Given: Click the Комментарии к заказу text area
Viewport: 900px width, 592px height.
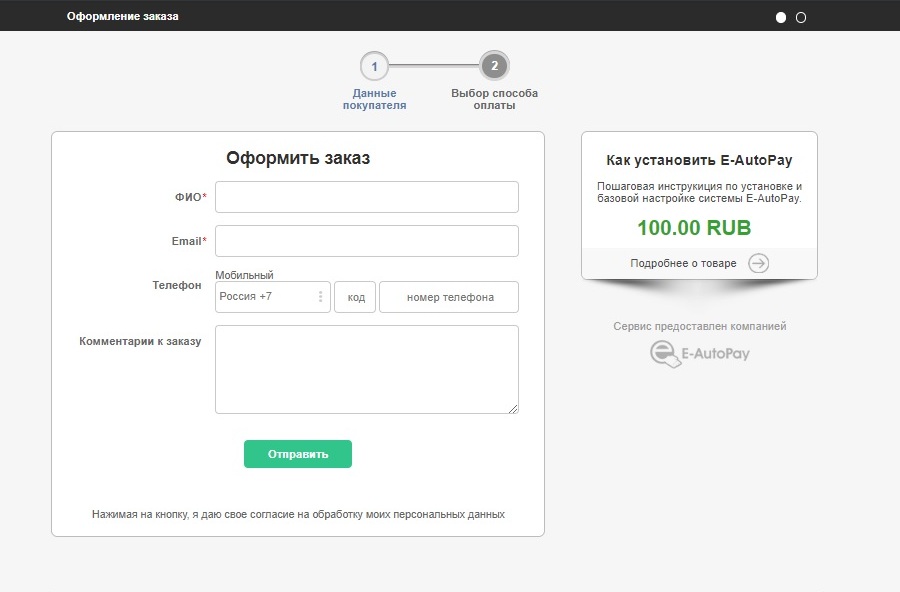Looking at the screenshot, I should click(x=366, y=369).
